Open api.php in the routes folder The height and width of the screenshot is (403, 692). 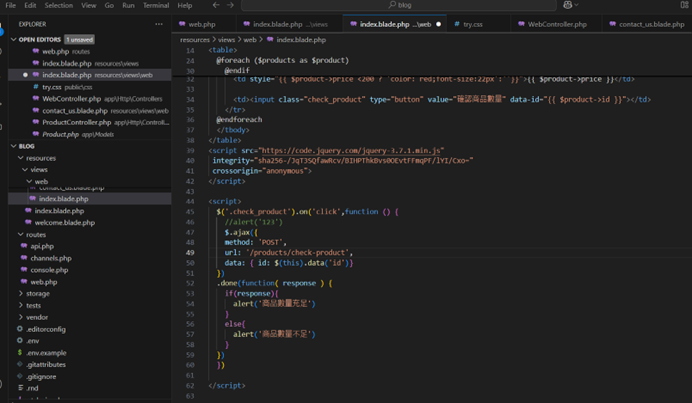pyautogui.click(x=42, y=246)
